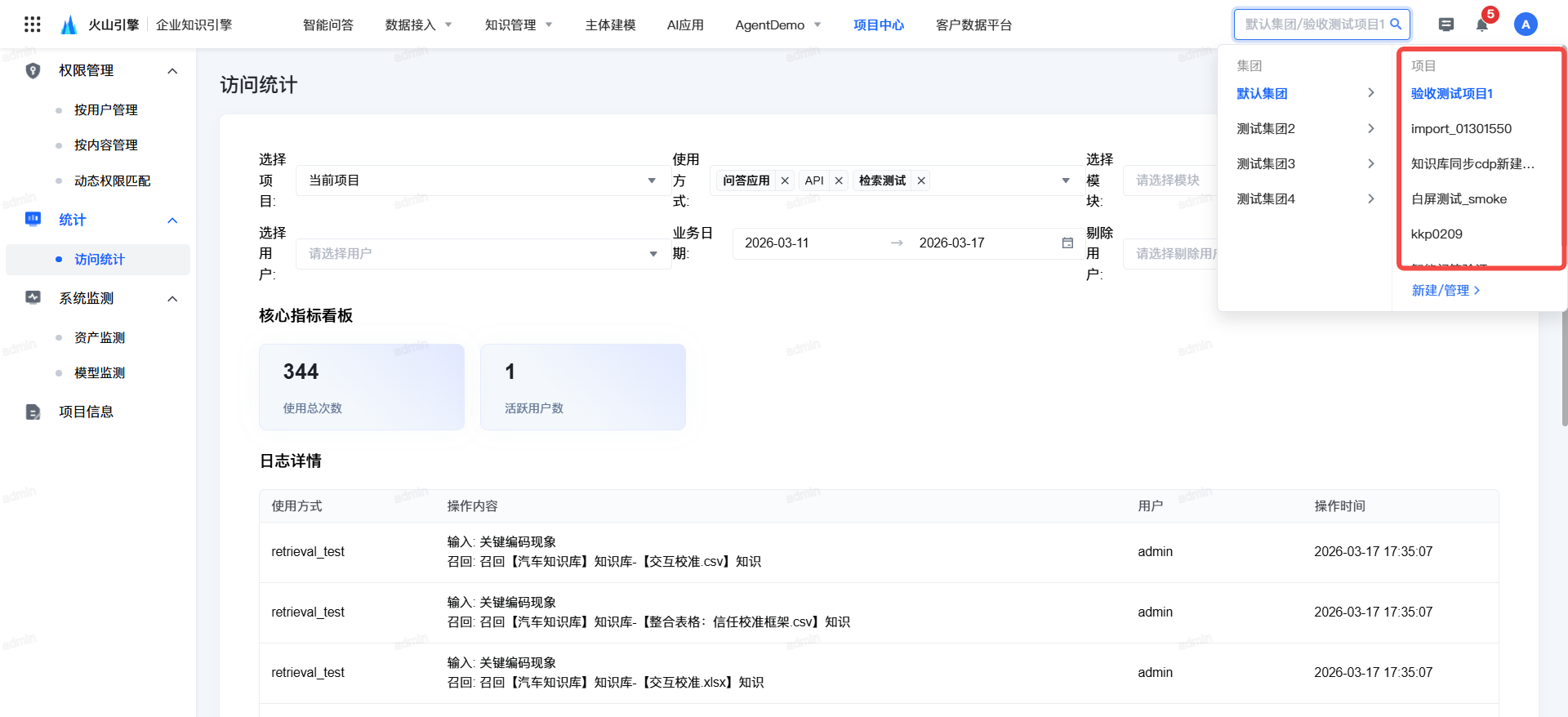Click the user avatar icon
The height and width of the screenshot is (717, 1568).
[1525, 24]
